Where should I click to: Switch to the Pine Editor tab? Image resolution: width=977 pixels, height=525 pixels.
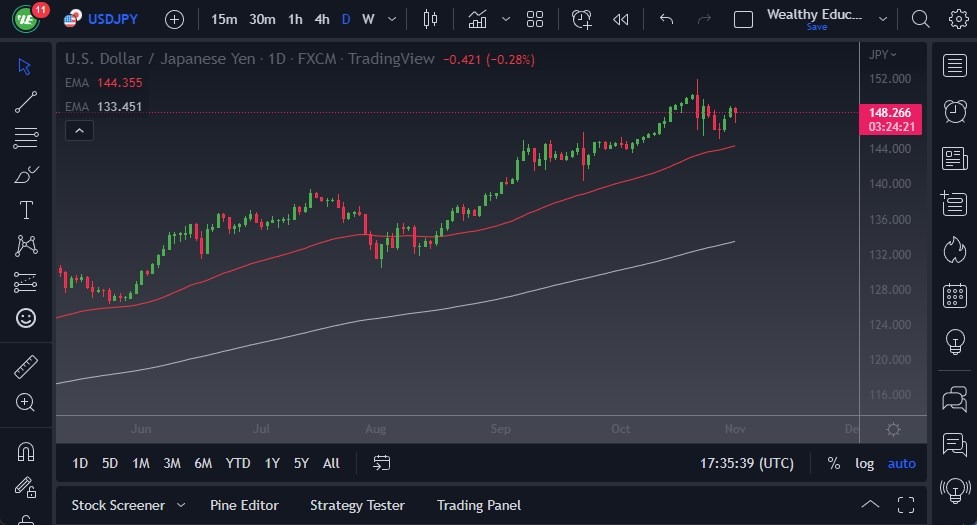244,505
